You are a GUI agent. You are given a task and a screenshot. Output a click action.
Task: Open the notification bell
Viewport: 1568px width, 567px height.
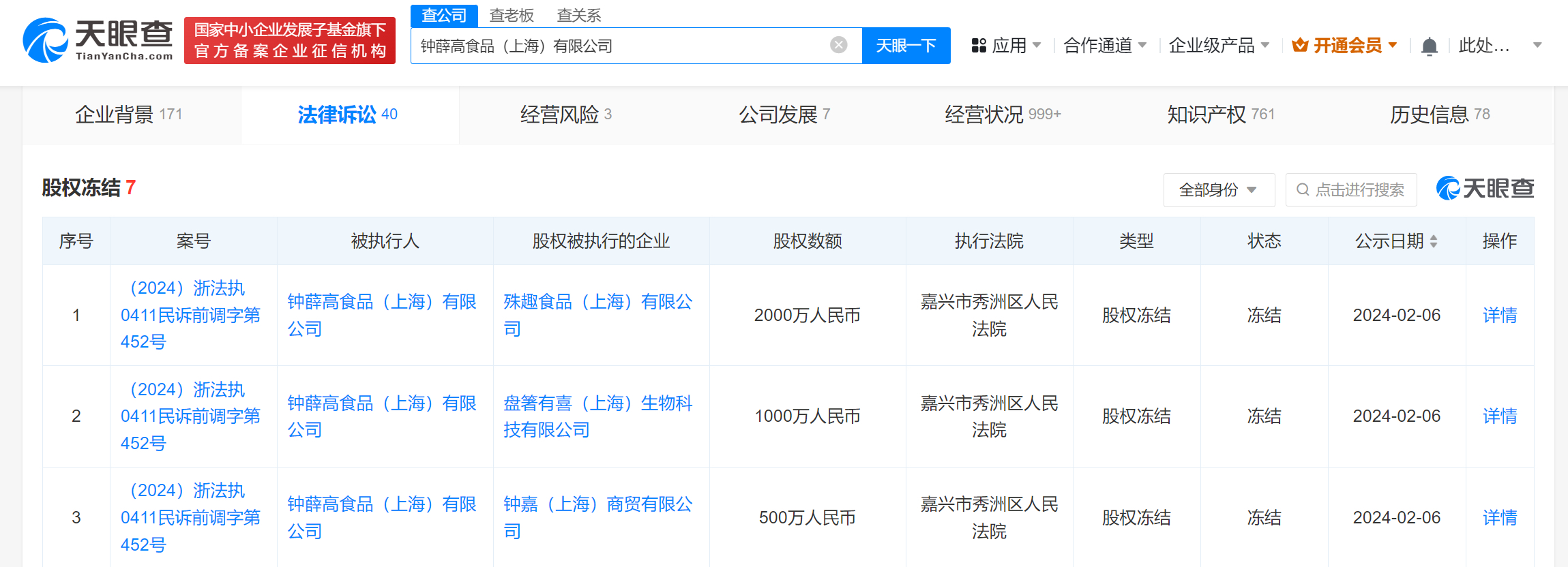[1429, 46]
